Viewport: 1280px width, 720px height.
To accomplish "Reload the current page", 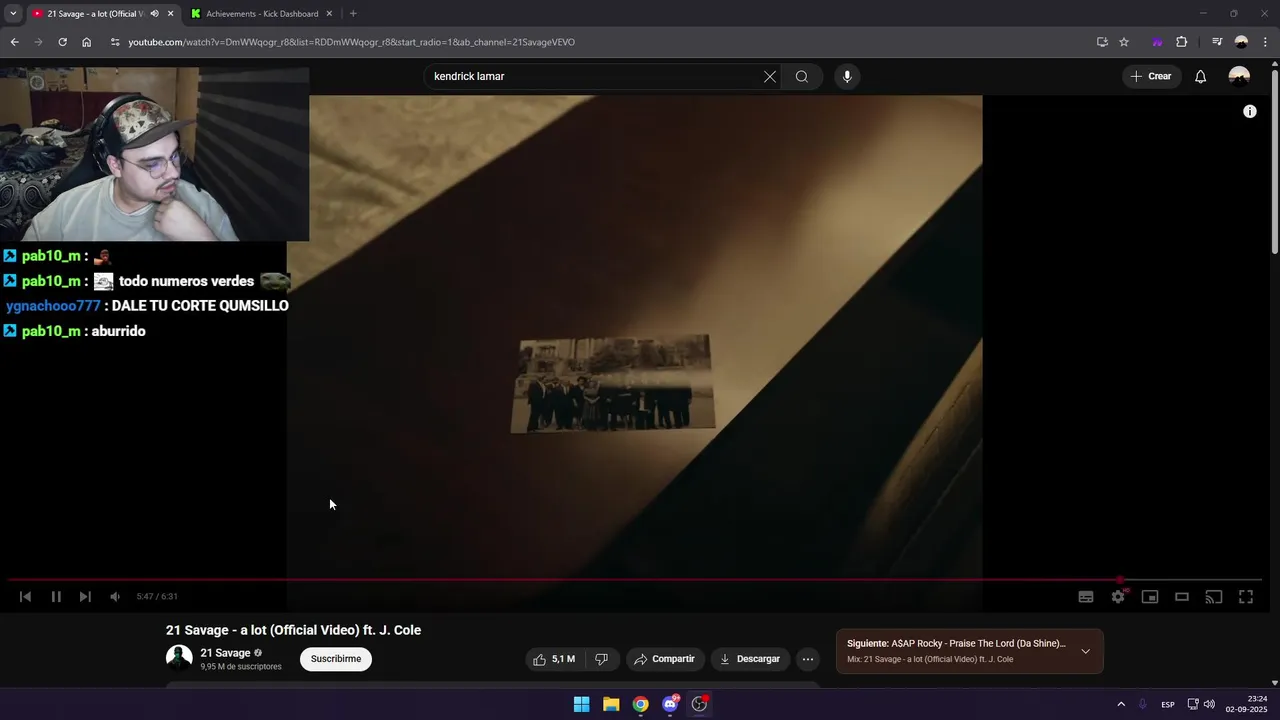I will click(62, 42).
